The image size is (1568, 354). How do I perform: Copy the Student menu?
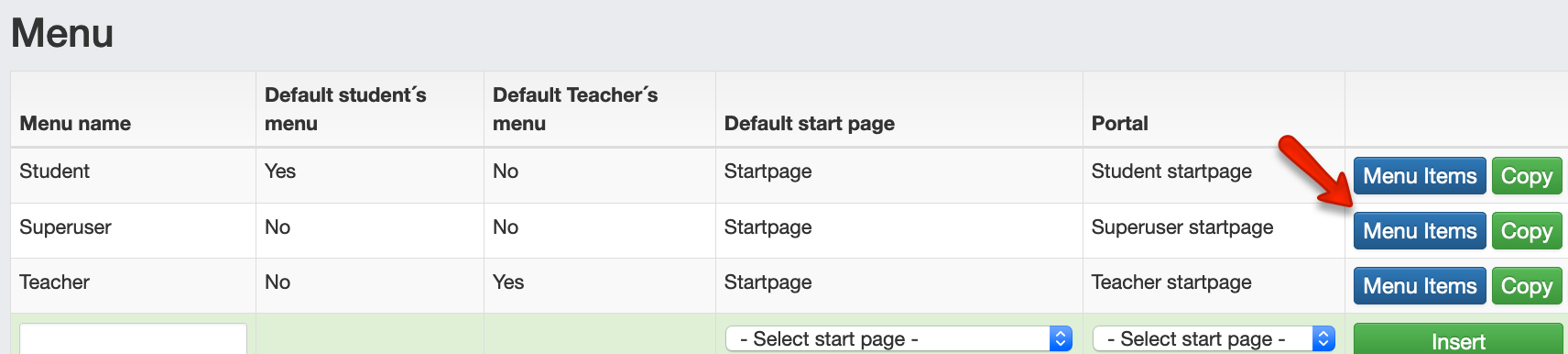tap(1527, 176)
